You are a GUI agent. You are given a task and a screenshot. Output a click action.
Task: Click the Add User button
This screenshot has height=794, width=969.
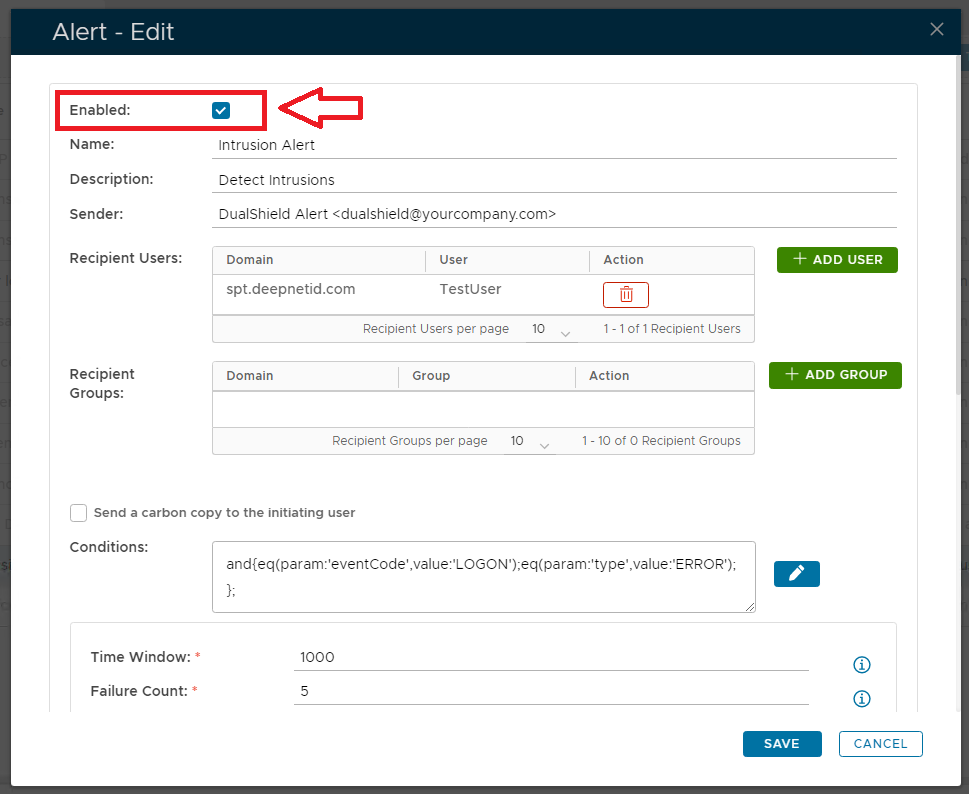pos(837,260)
